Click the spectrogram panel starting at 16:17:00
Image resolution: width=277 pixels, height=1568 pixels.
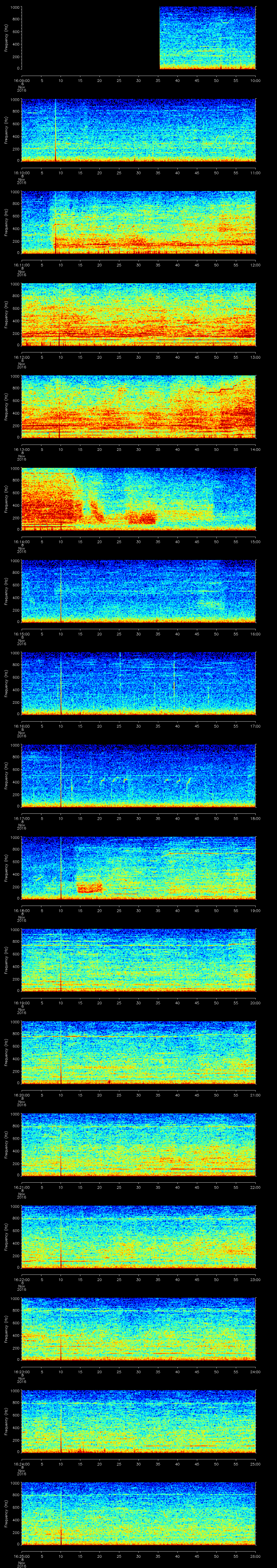click(x=138, y=775)
